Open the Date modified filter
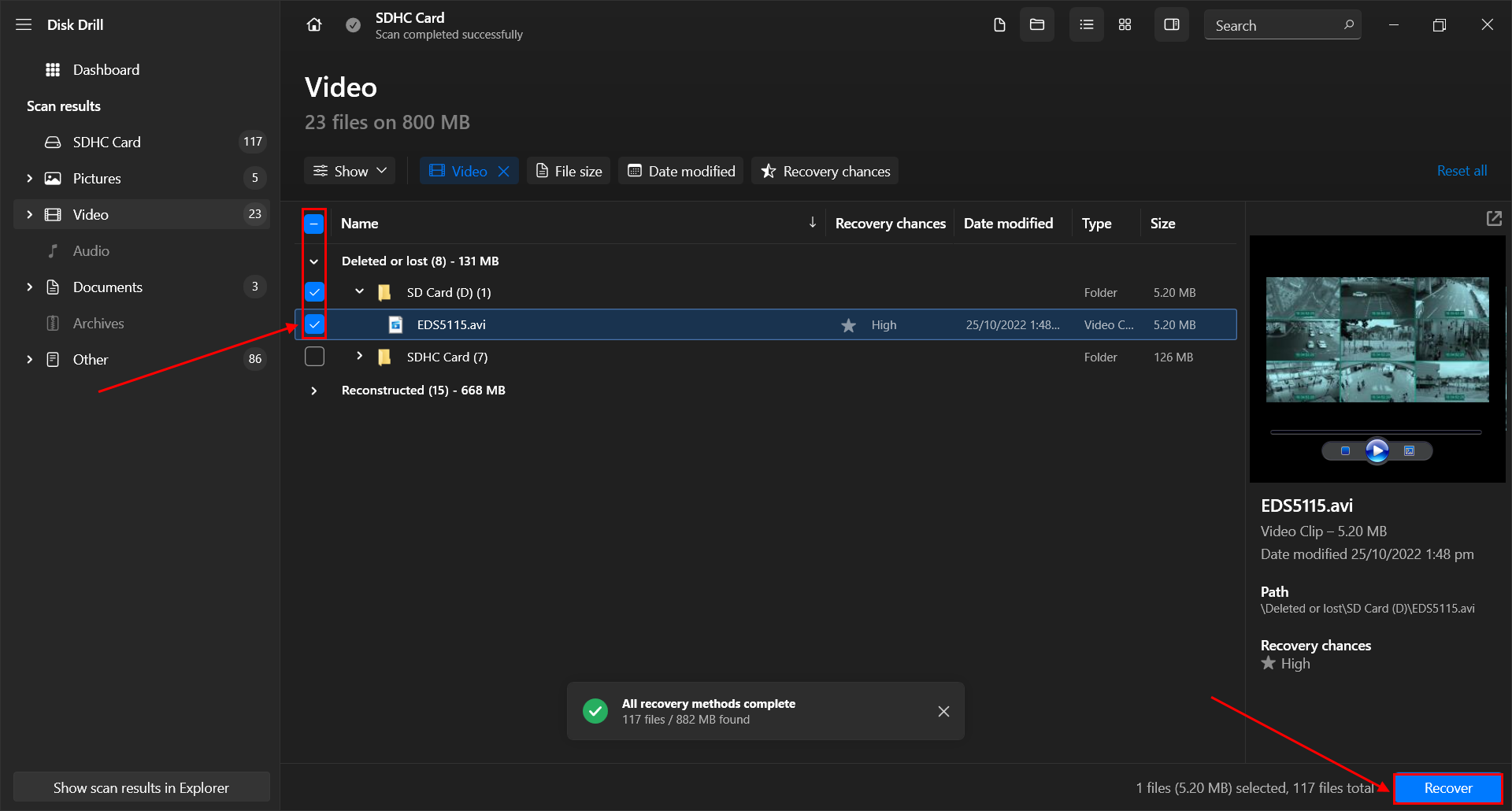Screen dimensions: 1512x811 (681, 171)
